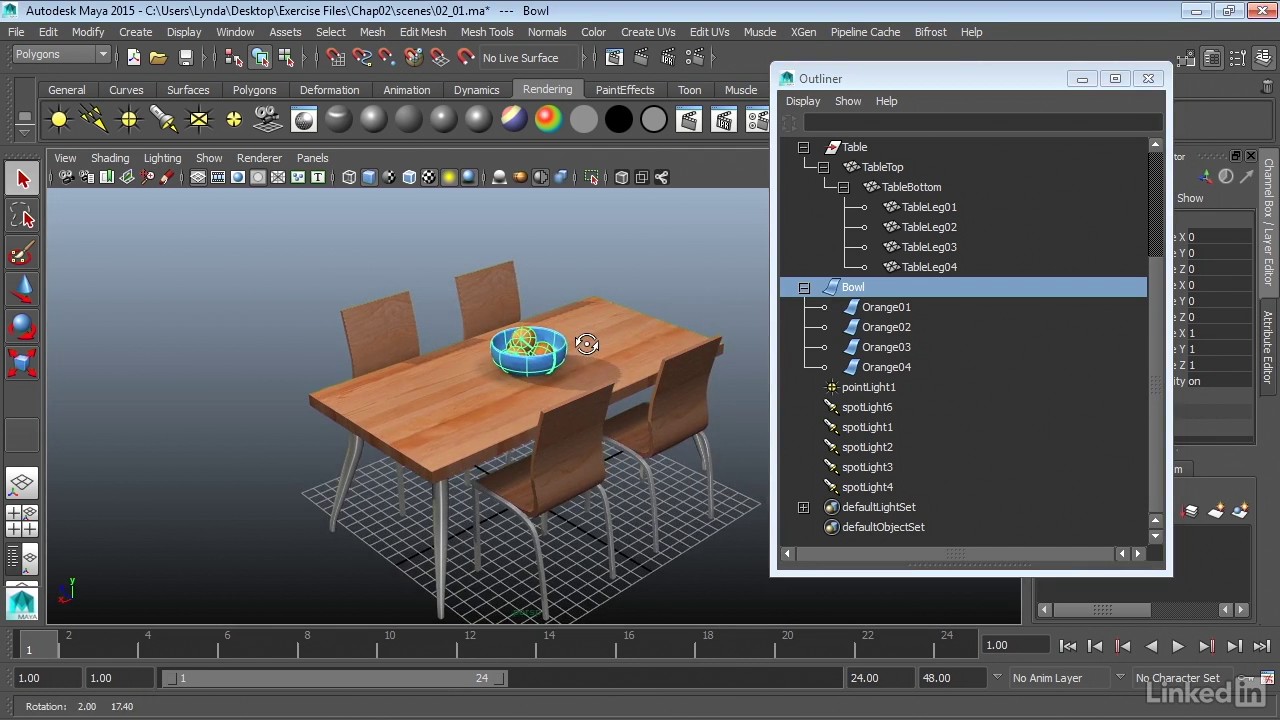Screen dimensions: 1280x720
Task: Select Orange01 in the Outliner
Action: pos(886,307)
